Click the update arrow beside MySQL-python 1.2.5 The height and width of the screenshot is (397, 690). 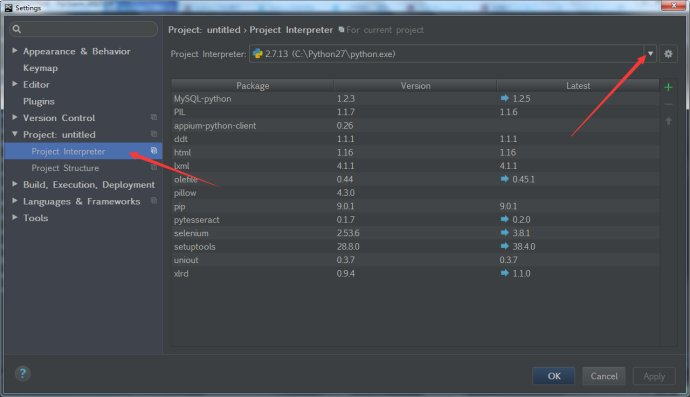[x=504, y=98]
